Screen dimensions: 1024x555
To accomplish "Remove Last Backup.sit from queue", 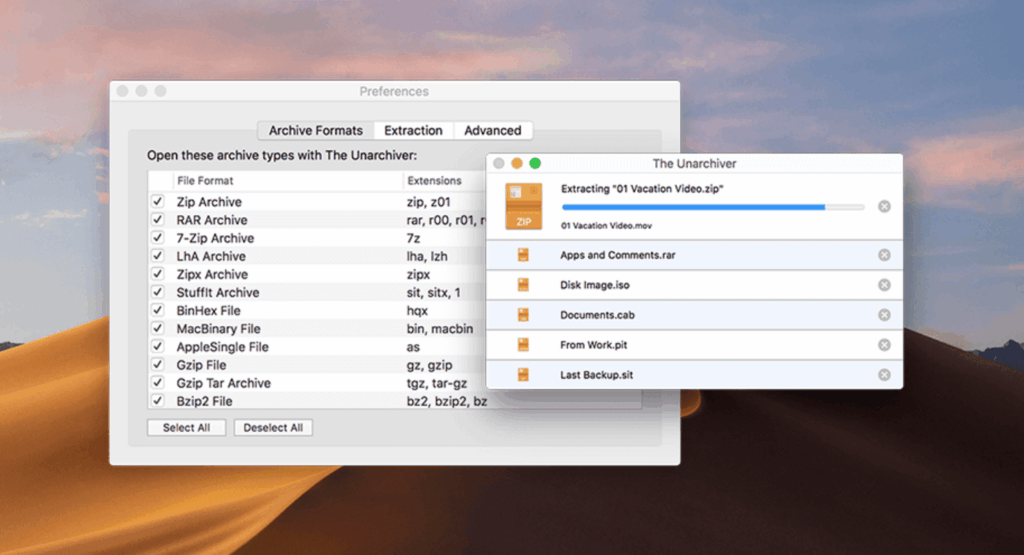I will pyautogui.click(x=884, y=375).
